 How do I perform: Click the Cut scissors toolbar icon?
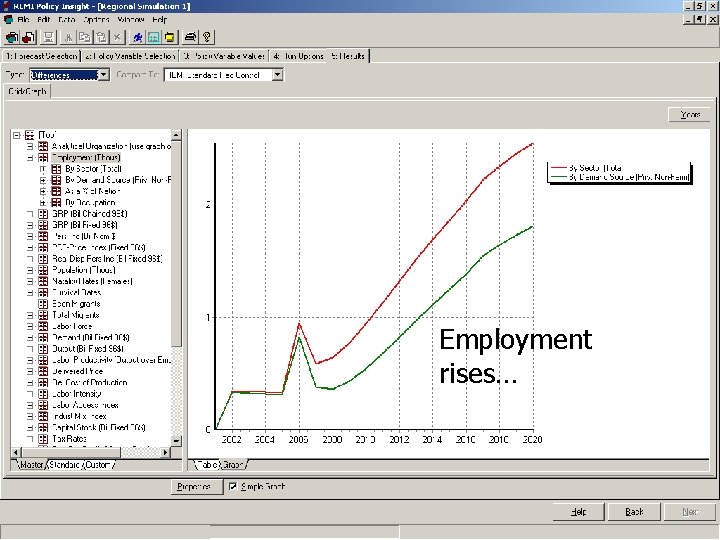click(x=68, y=37)
